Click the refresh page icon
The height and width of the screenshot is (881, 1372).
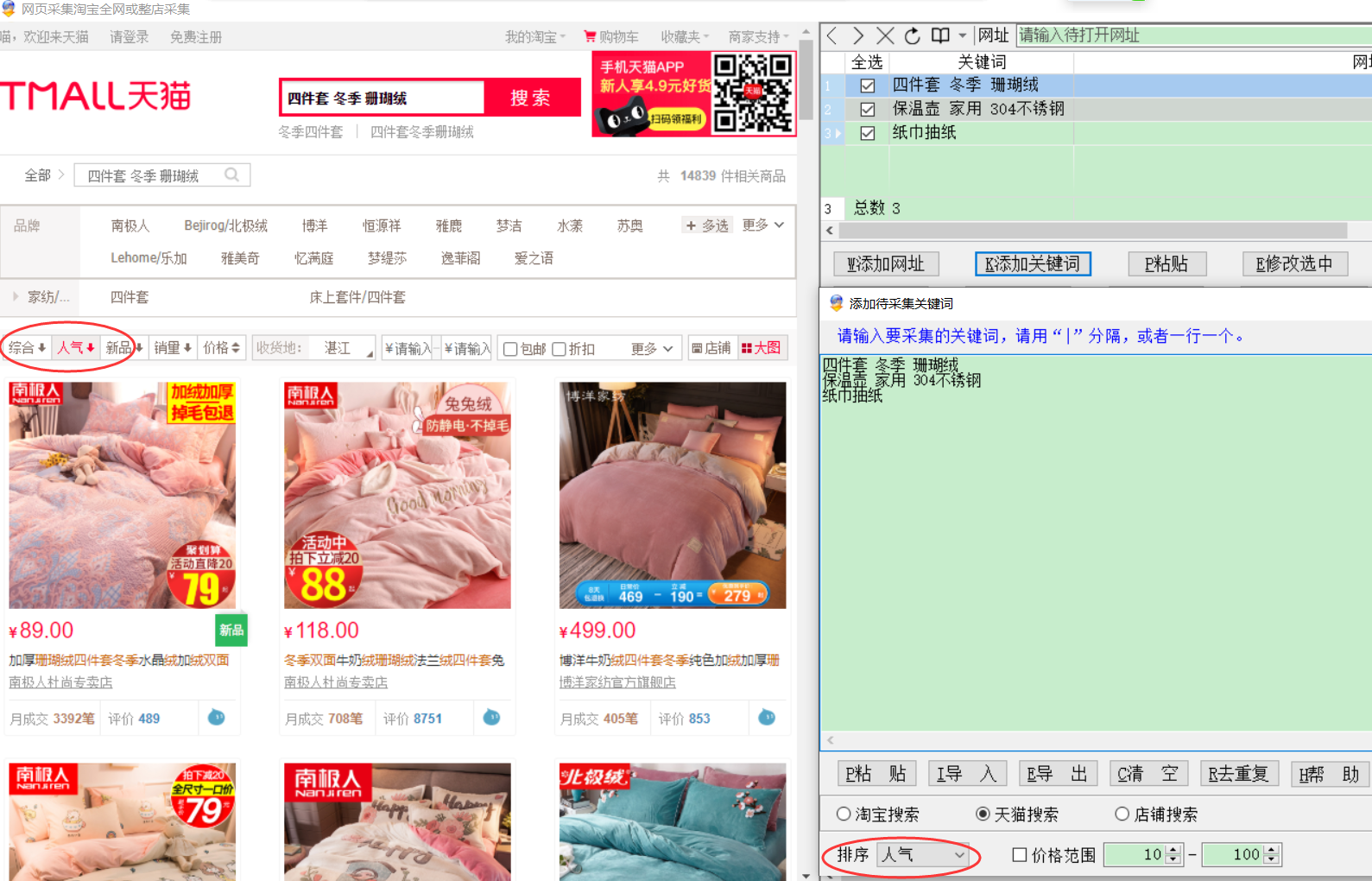click(913, 35)
